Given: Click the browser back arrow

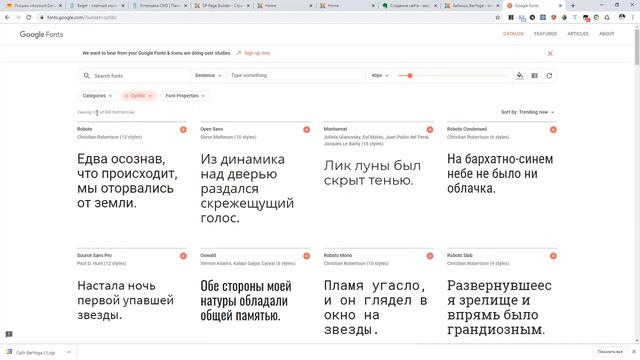Looking at the screenshot, I should 7,18.
